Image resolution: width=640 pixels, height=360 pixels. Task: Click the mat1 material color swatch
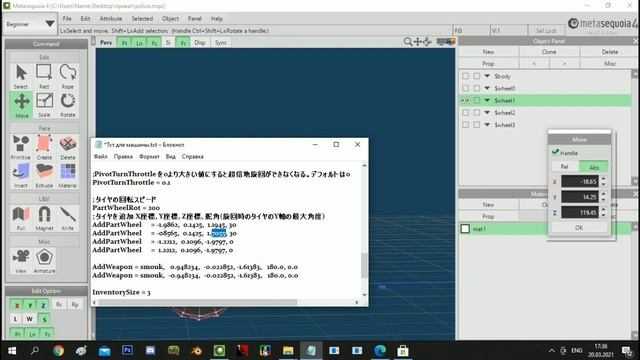465,229
